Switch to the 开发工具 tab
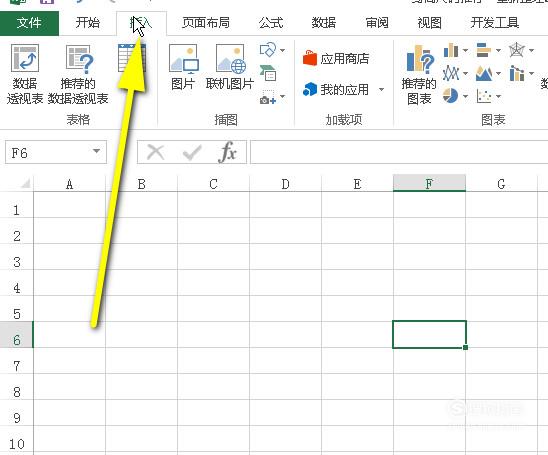This screenshot has width=548, height=455. [x=495, y=23]
